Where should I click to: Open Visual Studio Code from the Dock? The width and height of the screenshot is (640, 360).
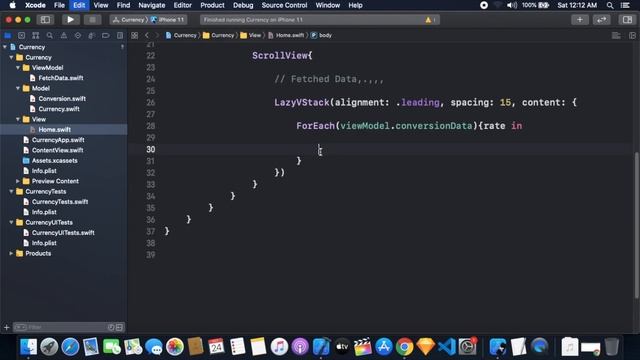[x=447, y=347]
